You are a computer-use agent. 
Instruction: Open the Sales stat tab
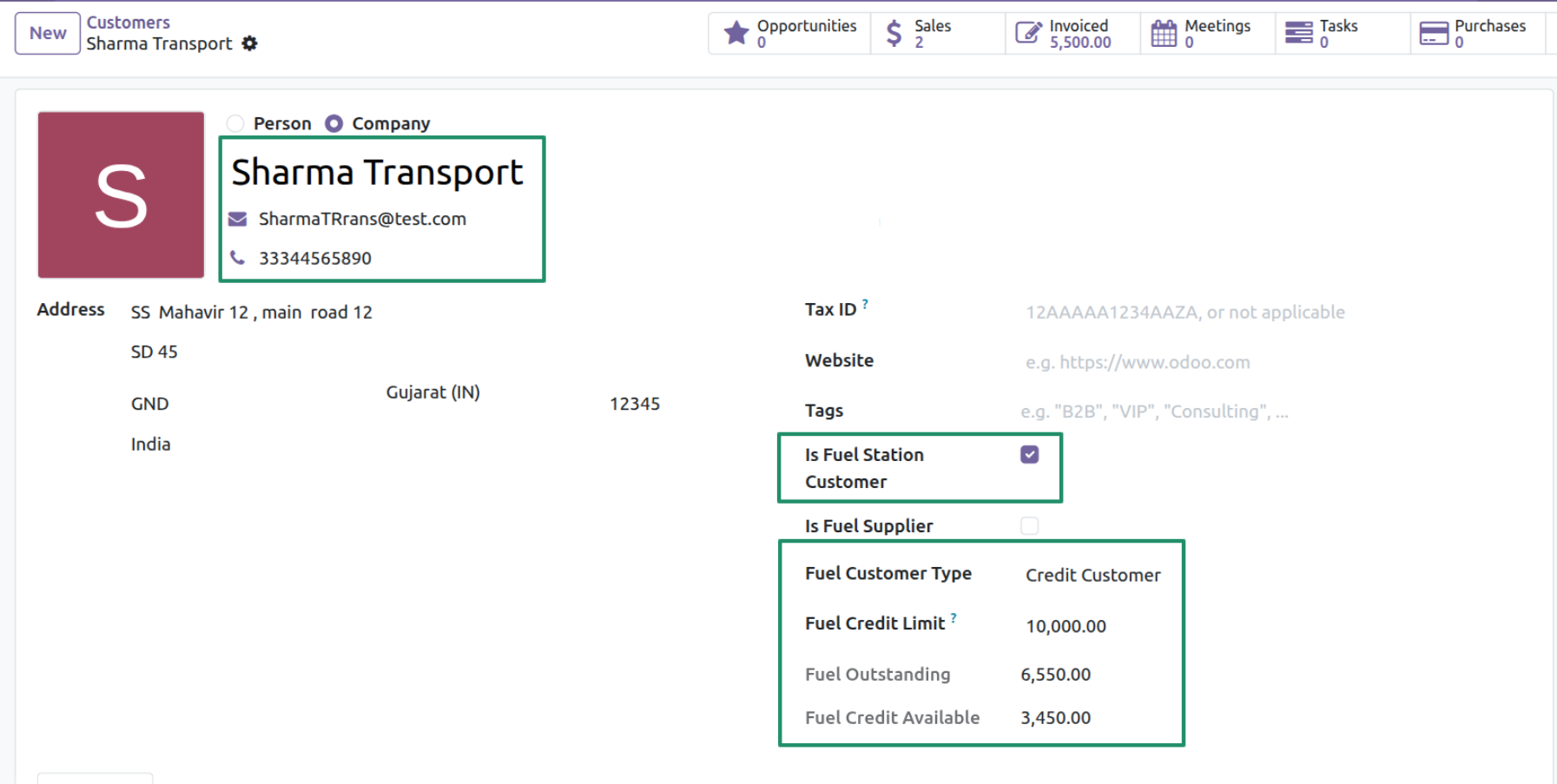(x=938, y=33)
